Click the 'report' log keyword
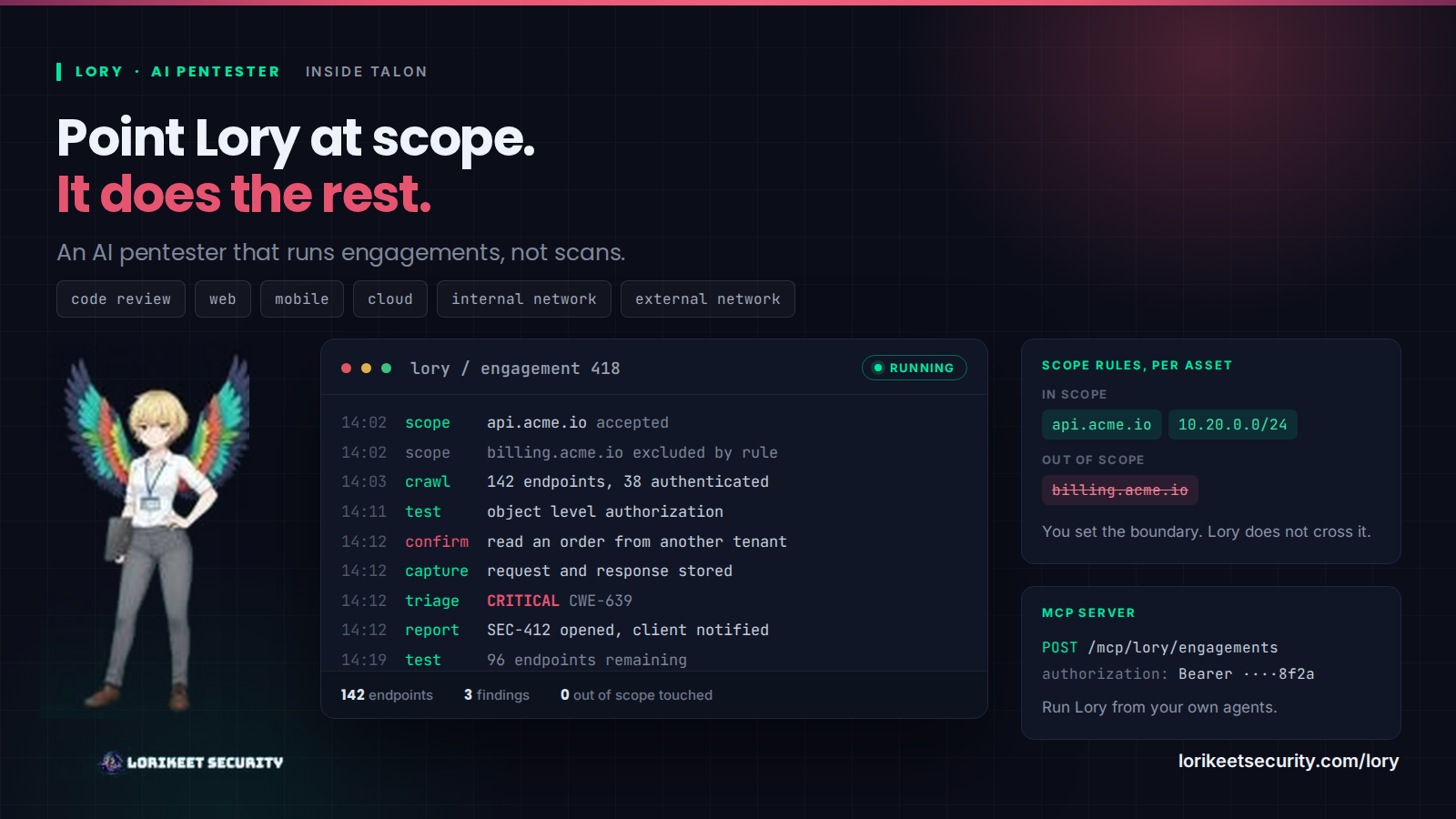The width and height of the screenshot is (1456, 819). 432,630
